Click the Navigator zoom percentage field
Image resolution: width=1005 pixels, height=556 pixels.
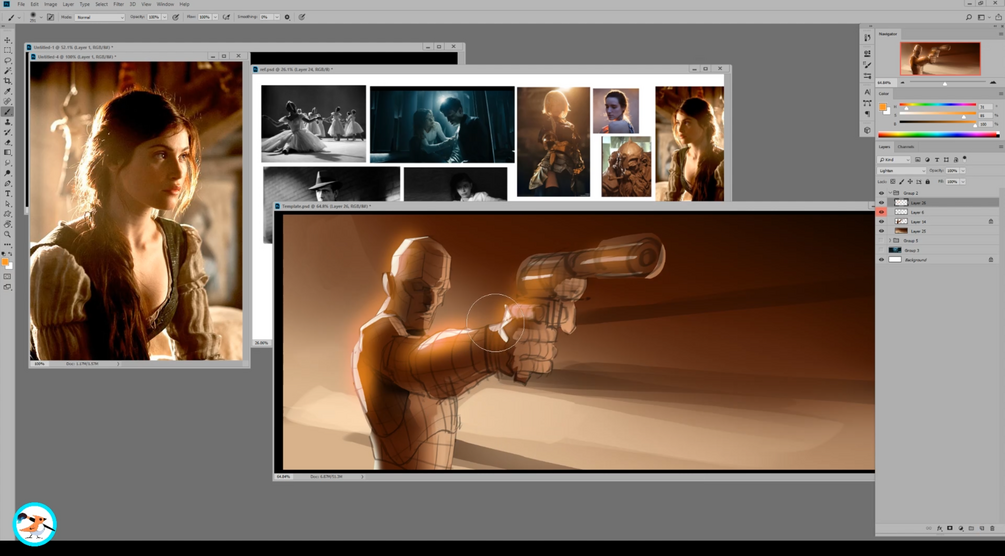[885, 83]
